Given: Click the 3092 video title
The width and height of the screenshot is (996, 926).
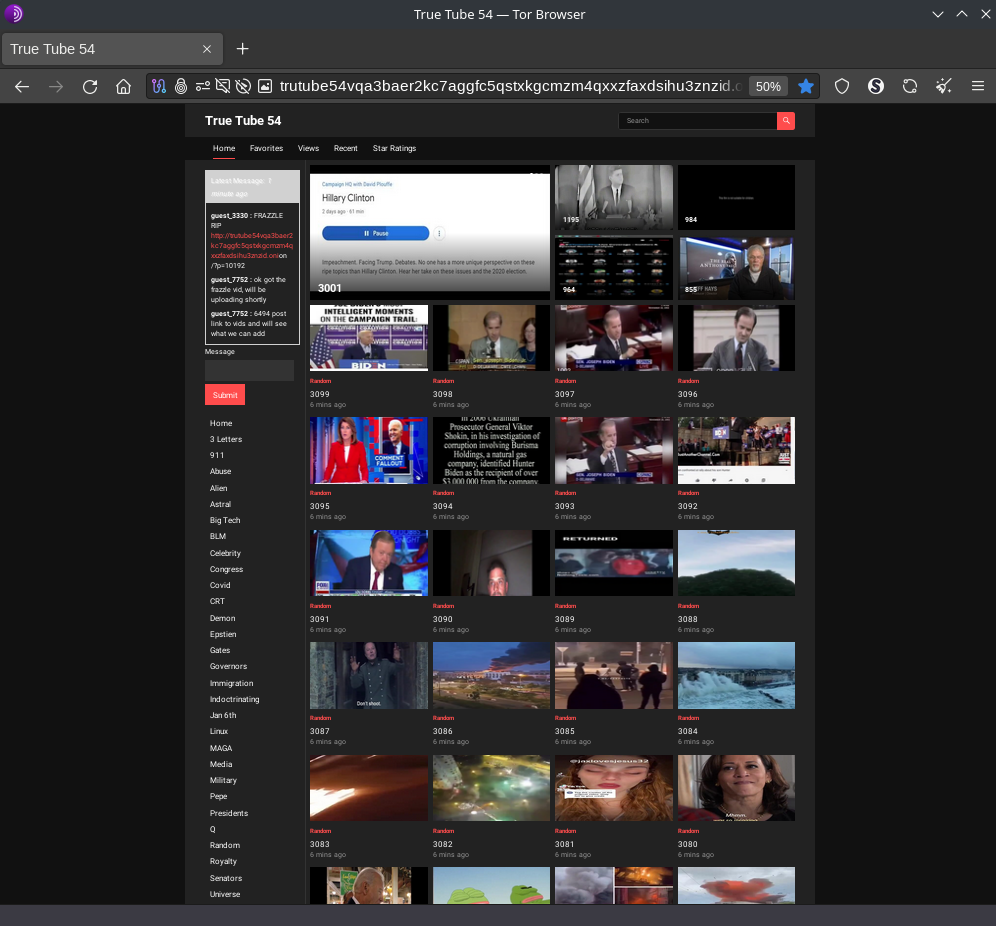Looking at the screenshot, I should click(687, 506).
